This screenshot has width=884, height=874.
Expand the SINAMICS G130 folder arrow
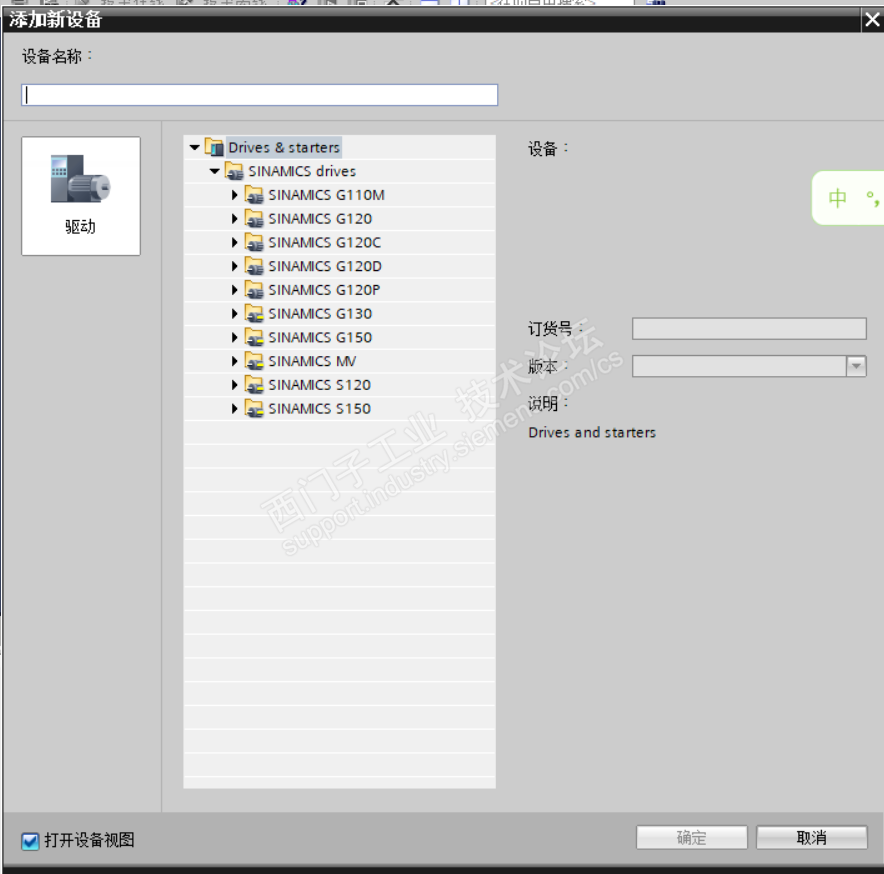click(235, 314)
